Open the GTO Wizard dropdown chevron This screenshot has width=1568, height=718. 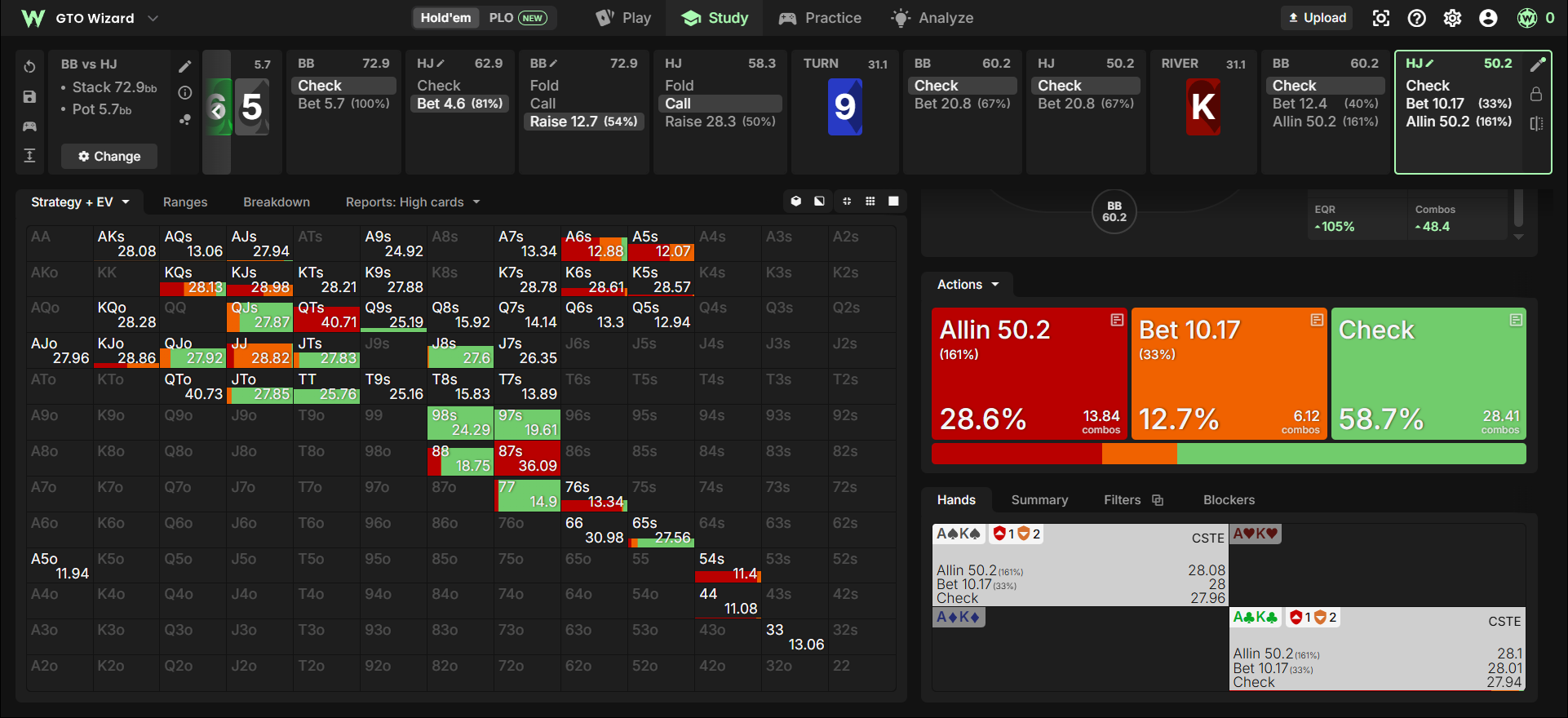click(x=153, y=18)
